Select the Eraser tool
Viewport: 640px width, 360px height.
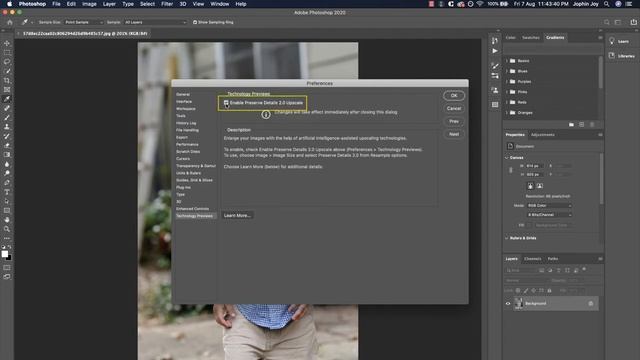click(x=7, y=145)
